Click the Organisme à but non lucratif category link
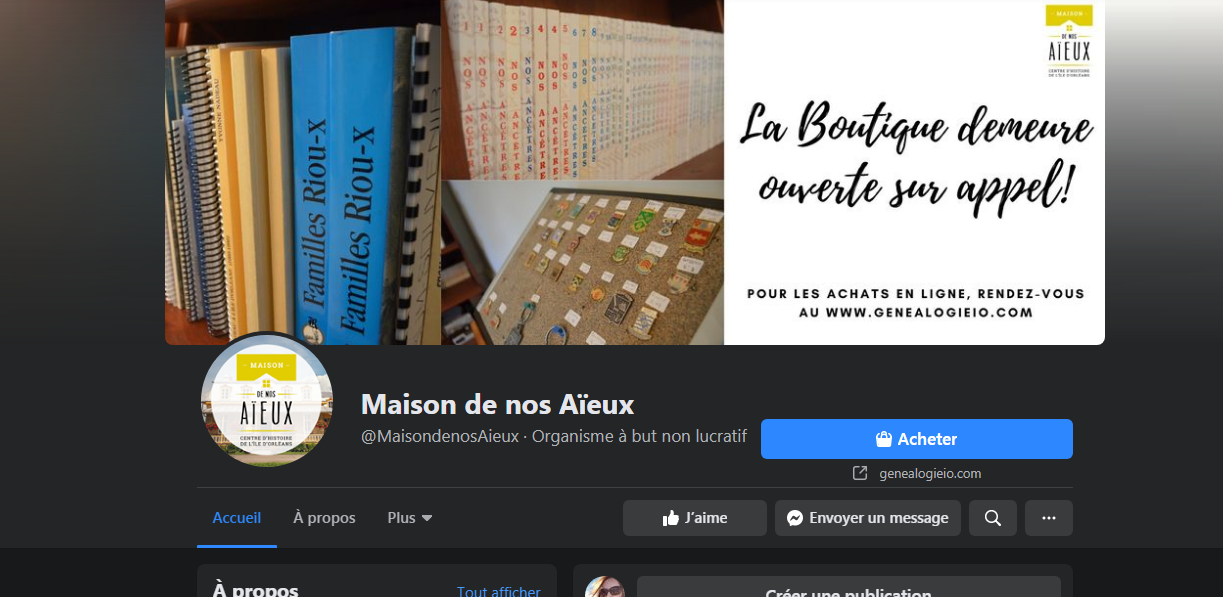1223x597 pixels. coord(640,436)
